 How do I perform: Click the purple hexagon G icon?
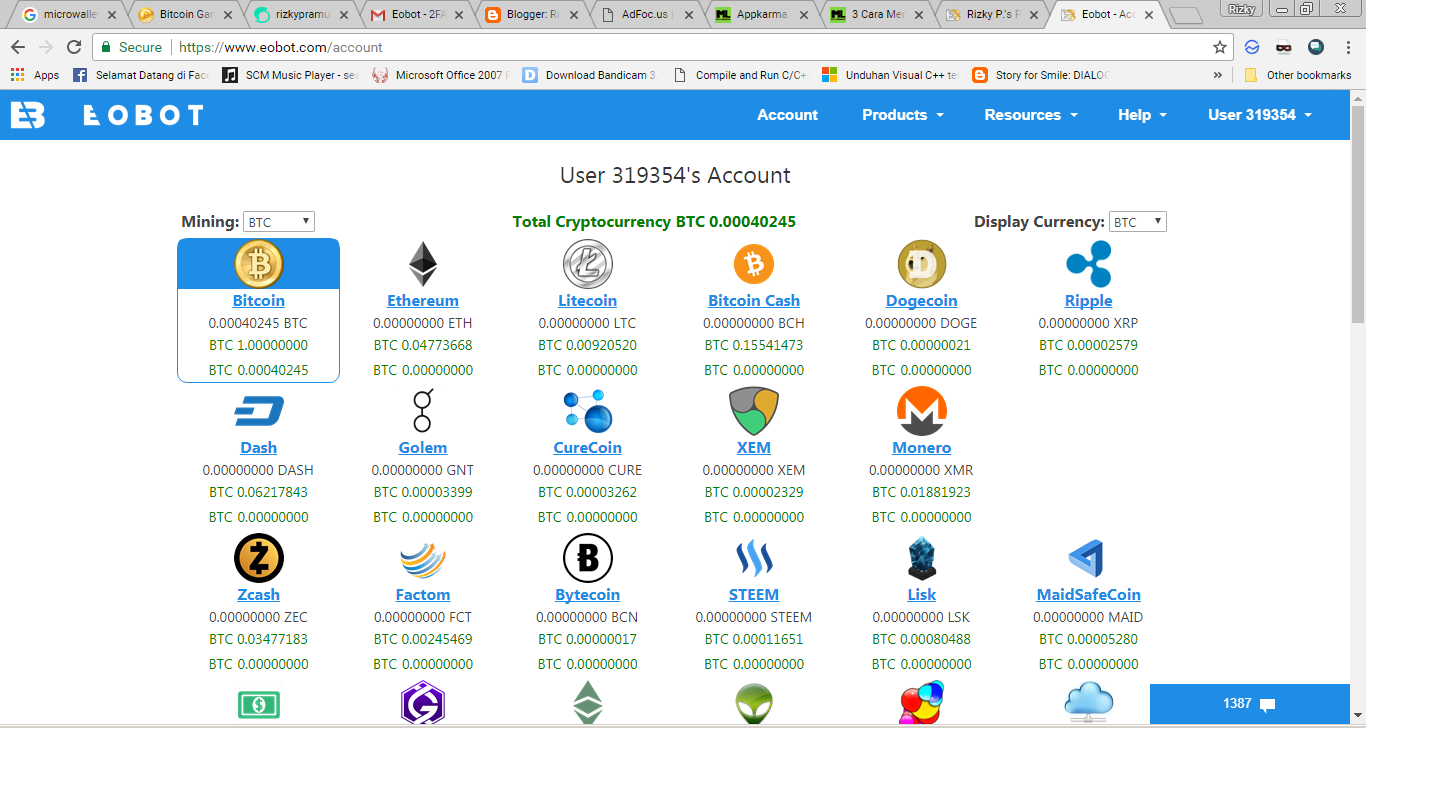tap(423, 704)
